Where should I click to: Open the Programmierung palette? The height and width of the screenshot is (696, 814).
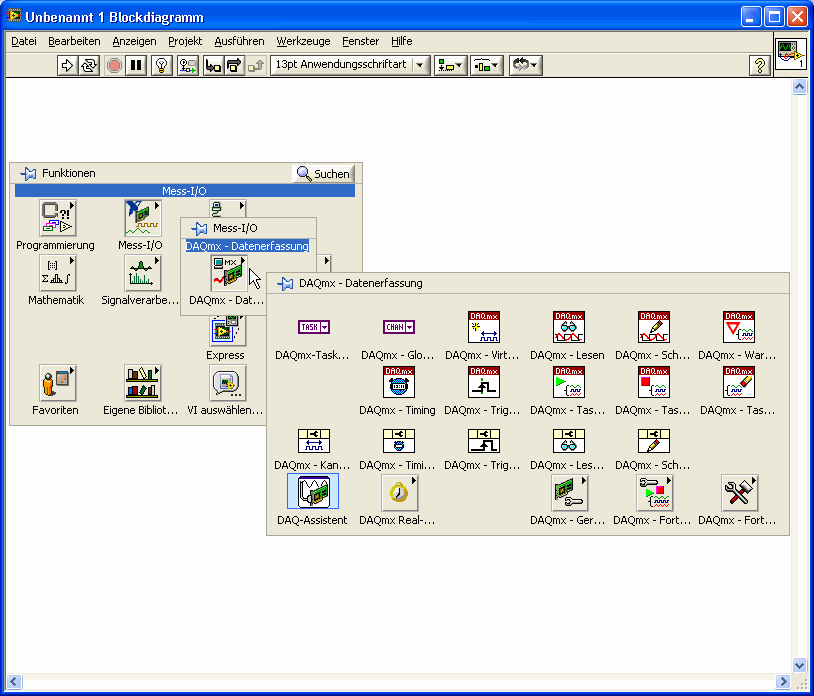(56, 218)
